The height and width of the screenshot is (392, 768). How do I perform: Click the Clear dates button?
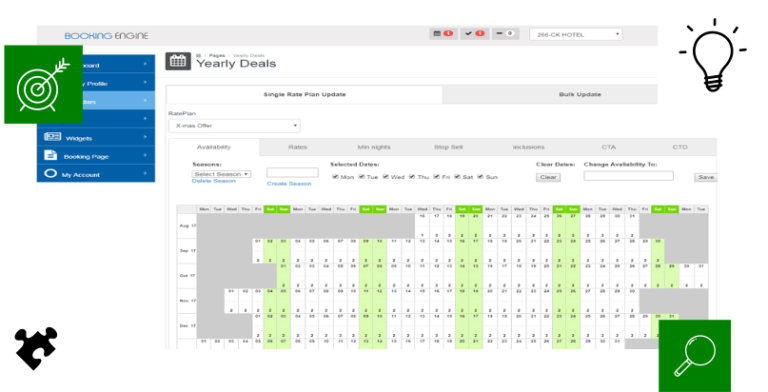pyautogui.click(x=548, y=177)
